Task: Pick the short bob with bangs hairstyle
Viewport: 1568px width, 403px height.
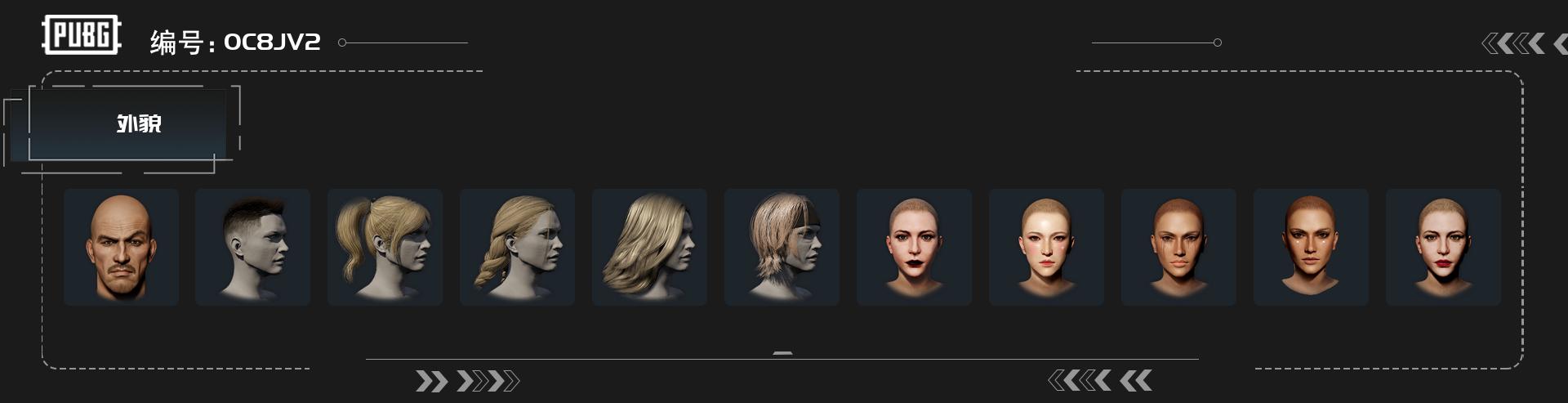Action: point(782,248)
